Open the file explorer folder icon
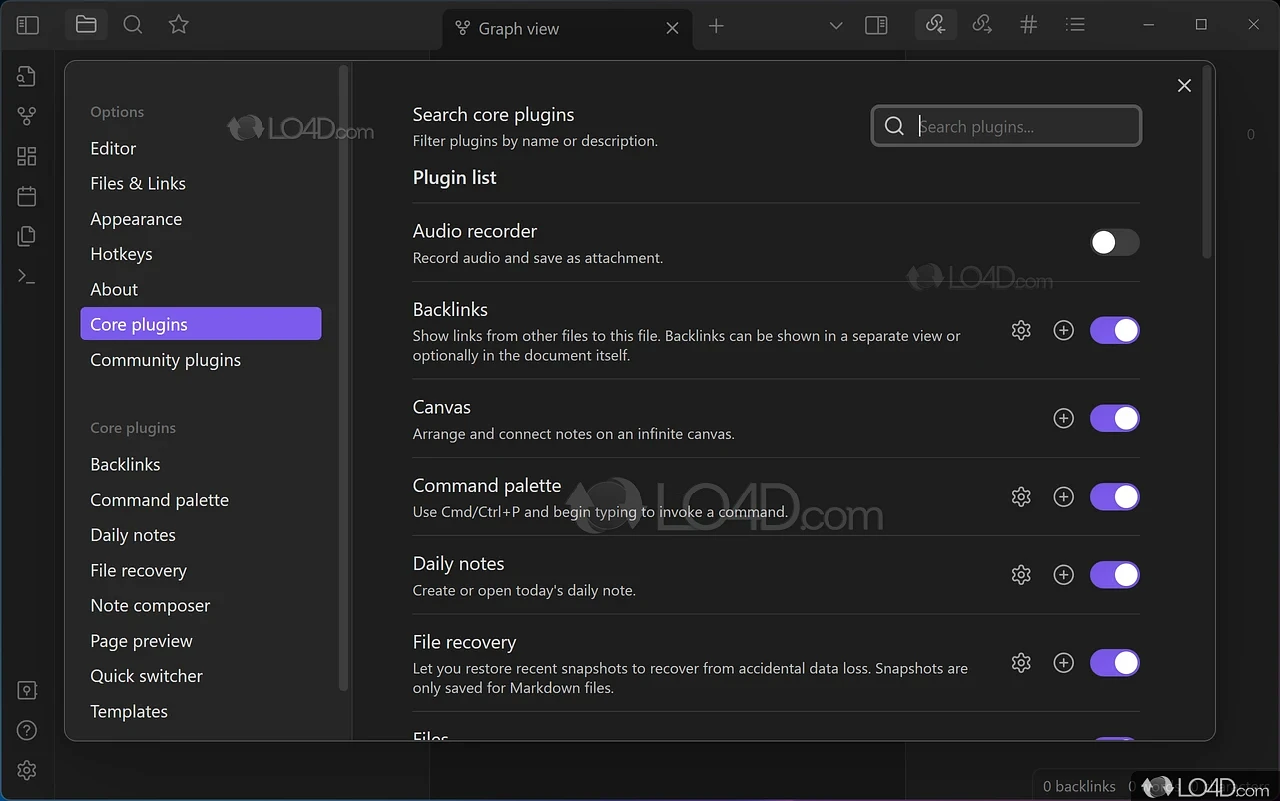Viewport: 1280px width, 801px height. point(86,25)
